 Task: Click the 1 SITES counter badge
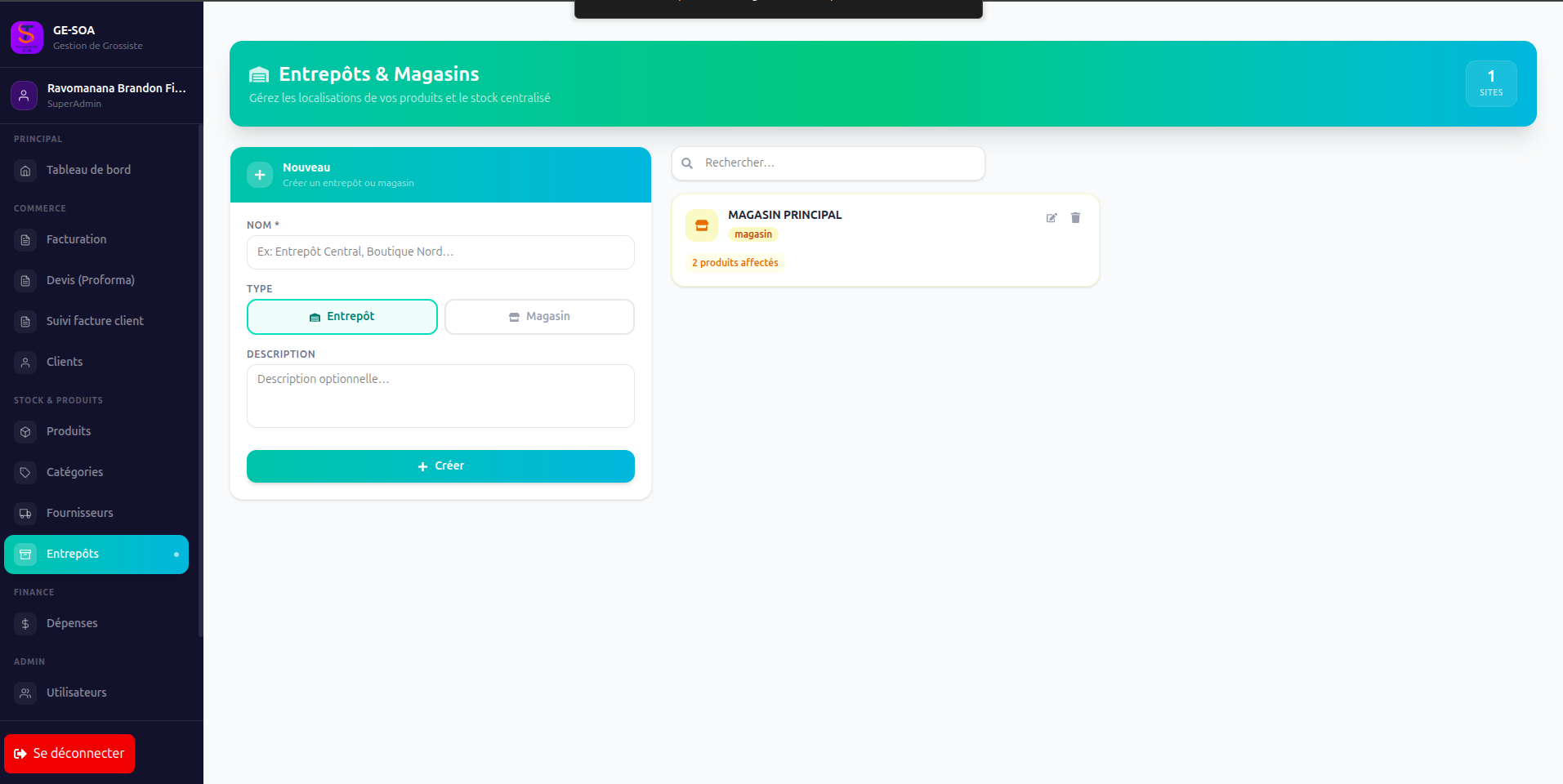1491,83
